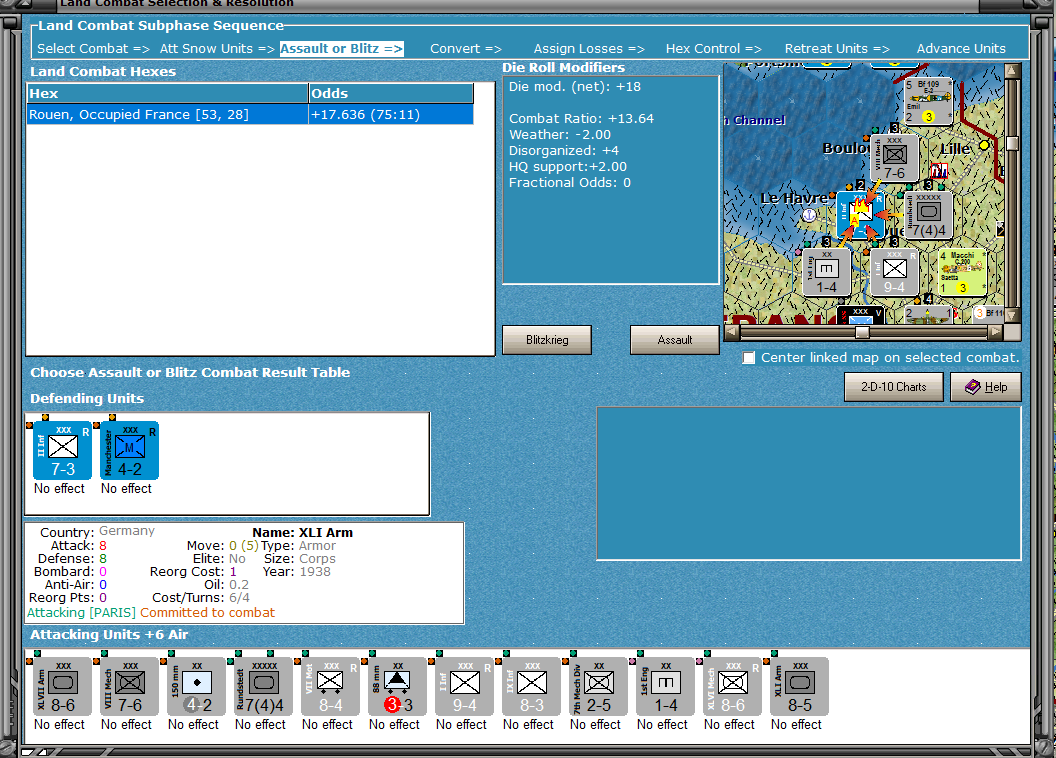The height and width of the screenshot is (758, 1056).
Task: Choose the Assault combat table
Action: coord(675,340)
